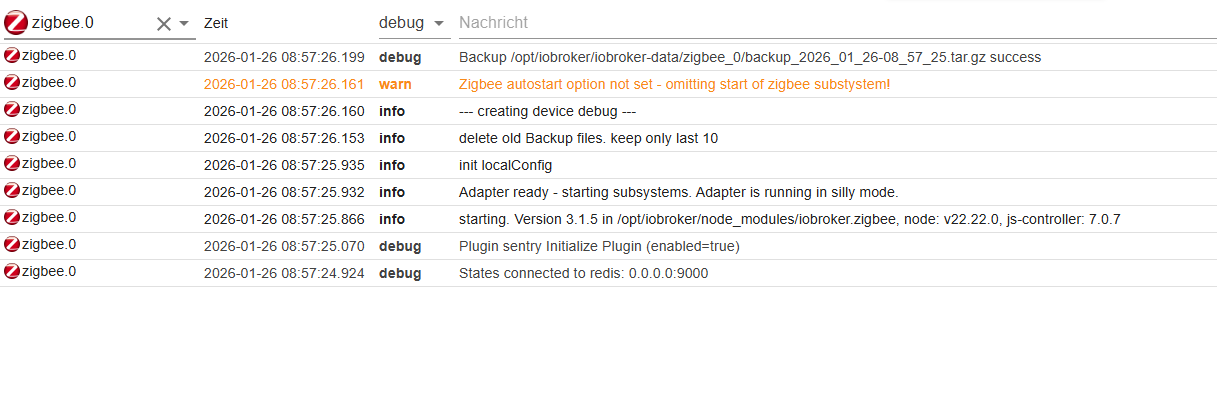Click Zigbee icon in 'starting. Version 3.1.5' row
Image resolution: width=1217 pixels, height=401 pixels.
pos(12,218)
